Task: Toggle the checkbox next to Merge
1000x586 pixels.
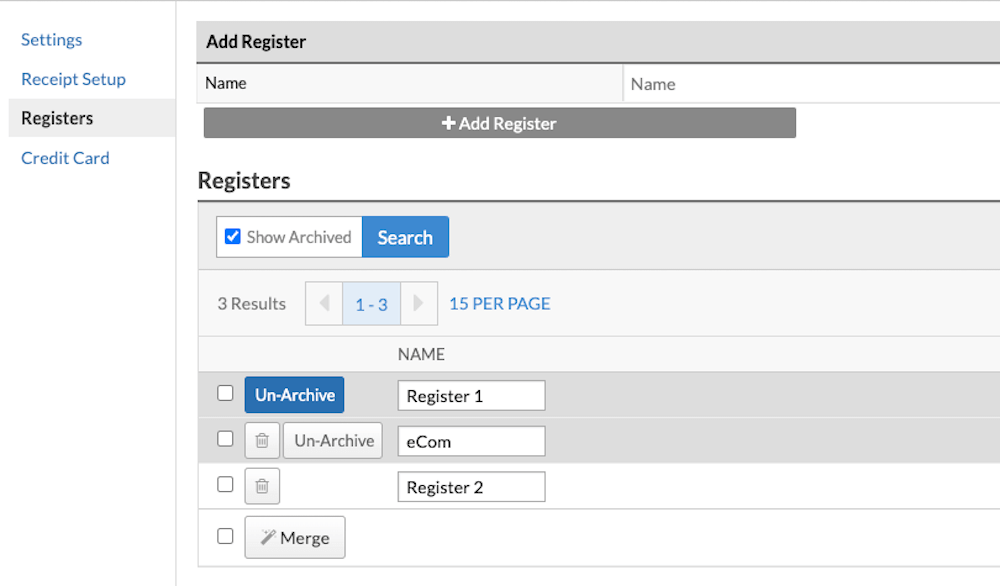Action: point(225,536)
